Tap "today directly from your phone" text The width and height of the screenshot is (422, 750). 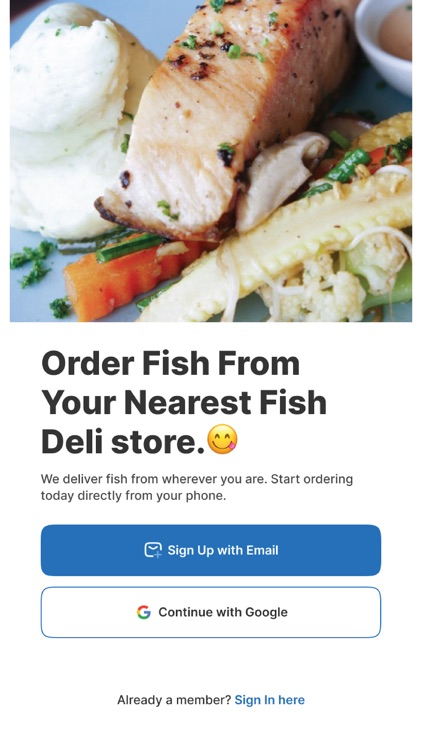(x=133, y=496)
